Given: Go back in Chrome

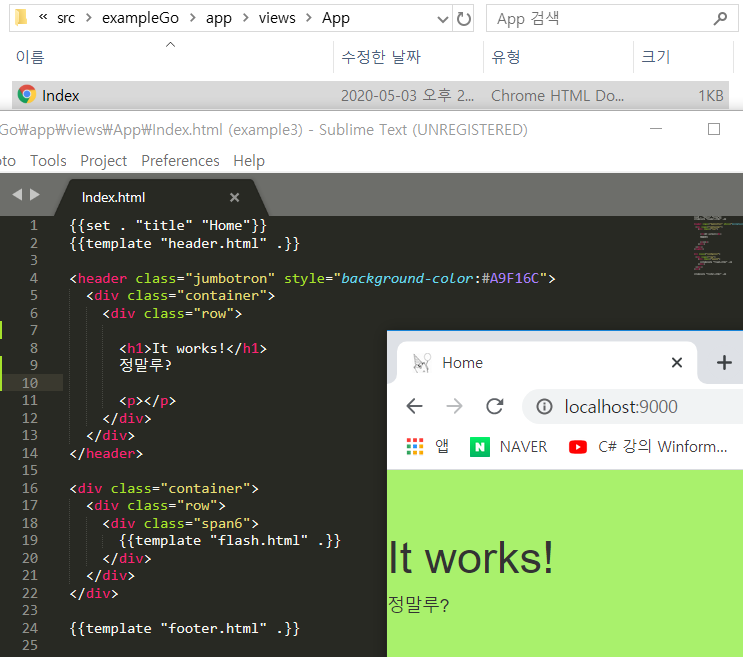Looking at the screenshot, I should pyautogui.click(x=415, y=406).
